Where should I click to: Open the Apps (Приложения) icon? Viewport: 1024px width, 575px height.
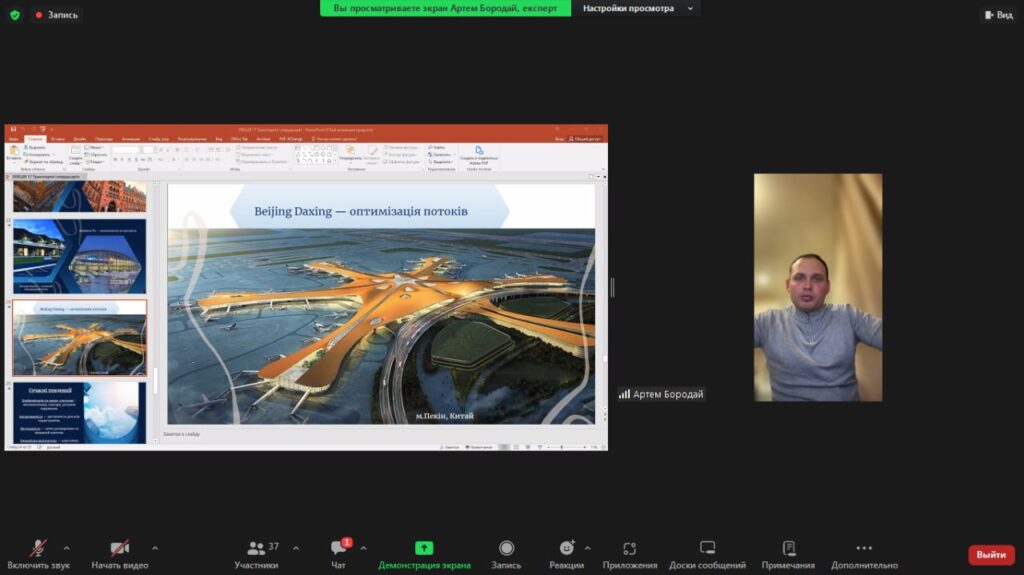[x=630, y=548]
